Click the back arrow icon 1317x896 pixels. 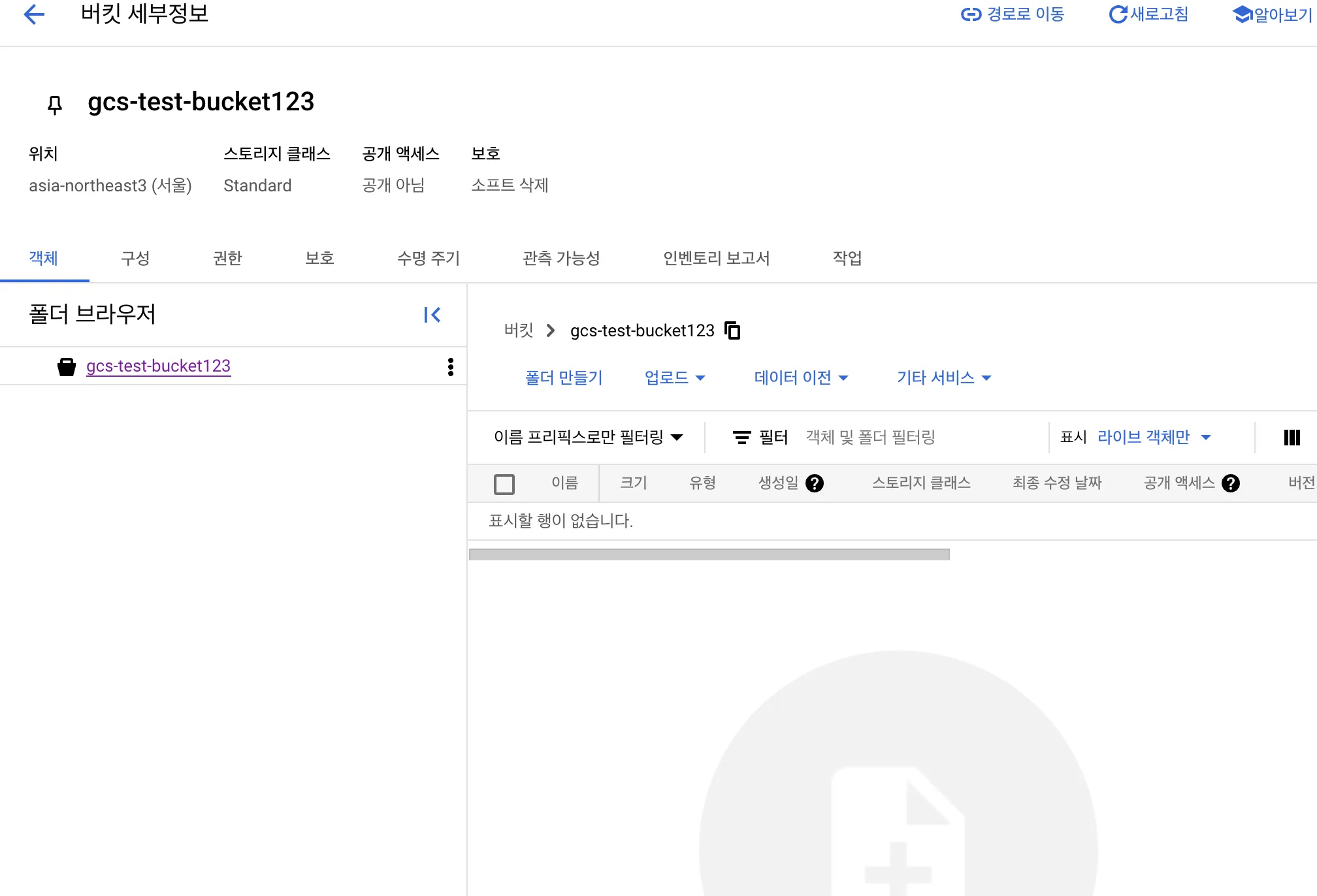click(x=33, y=14)
